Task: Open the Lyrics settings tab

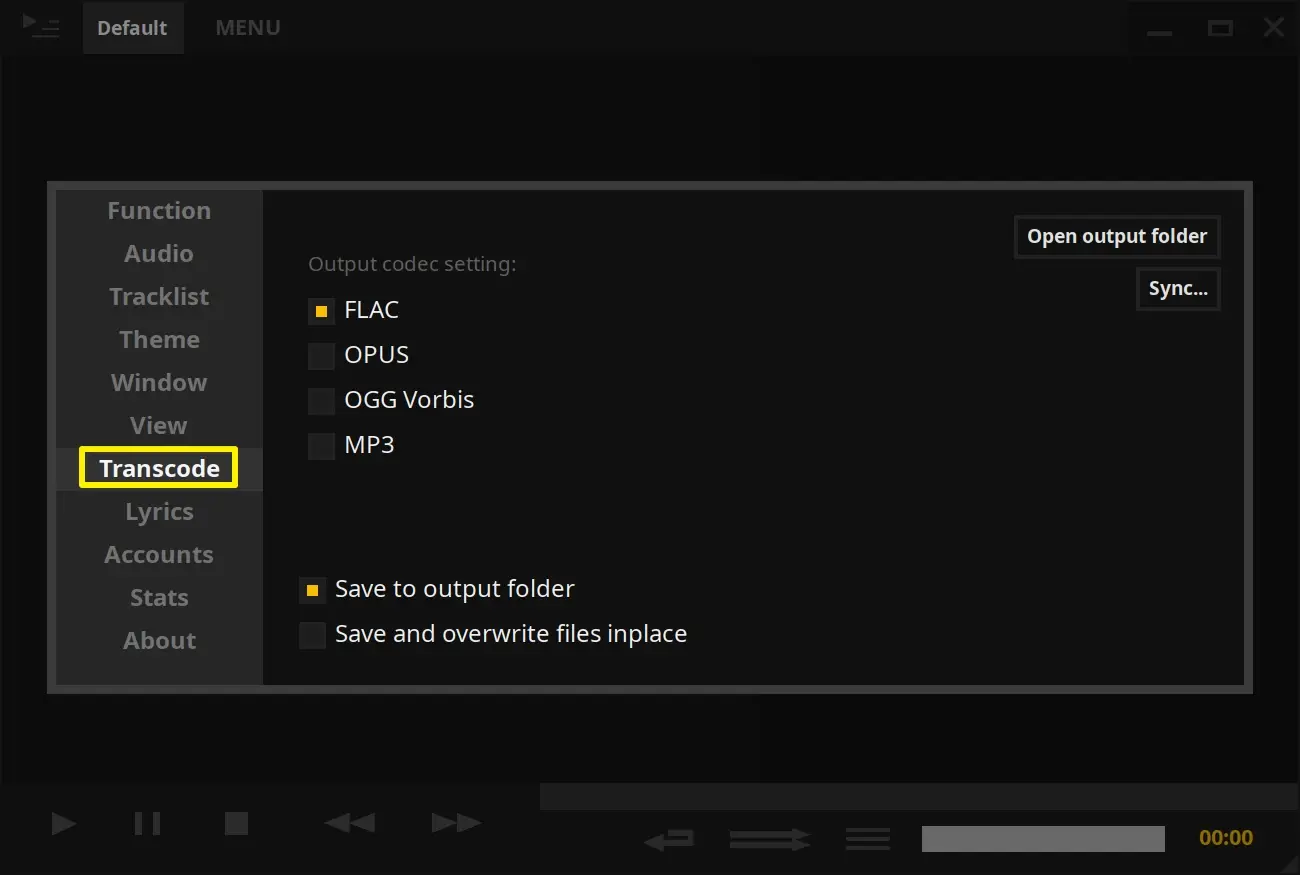Action: click(159, 512)
